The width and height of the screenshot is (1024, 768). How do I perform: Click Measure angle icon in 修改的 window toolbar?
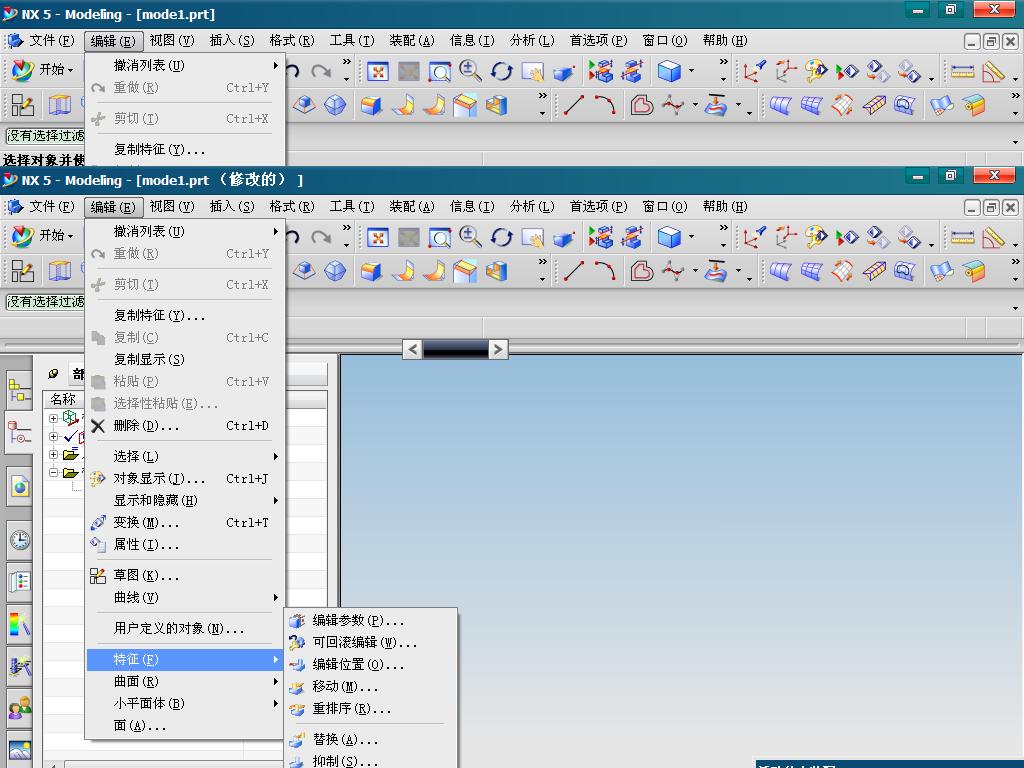pyautogui.click(x=993, y=237)
